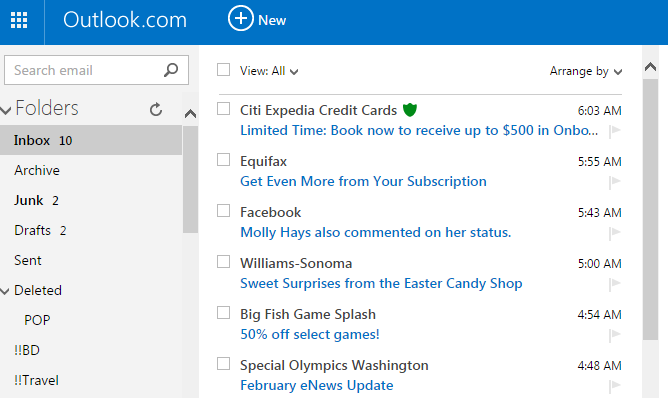This screenshot has width=668, height=398.
Task: Refresh folders with the circular arrow icon
Action: tap(156, 110)
